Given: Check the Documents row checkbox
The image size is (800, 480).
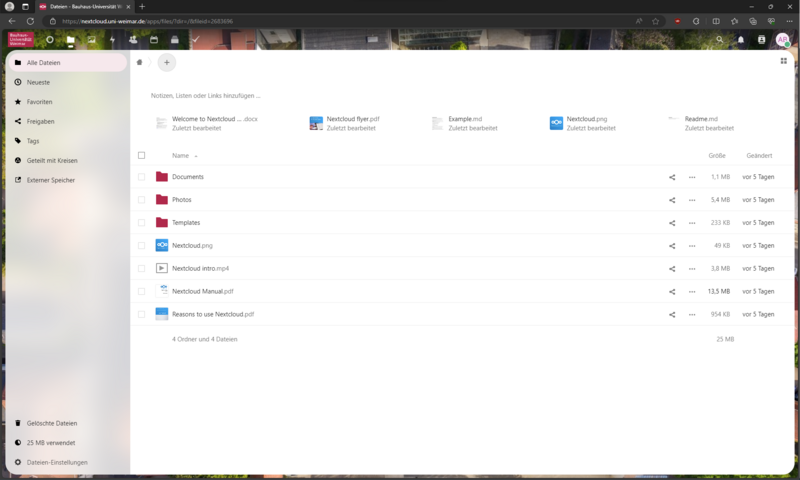Looking at the screenshot, I should pyautogui.click(x=141, y=177).
